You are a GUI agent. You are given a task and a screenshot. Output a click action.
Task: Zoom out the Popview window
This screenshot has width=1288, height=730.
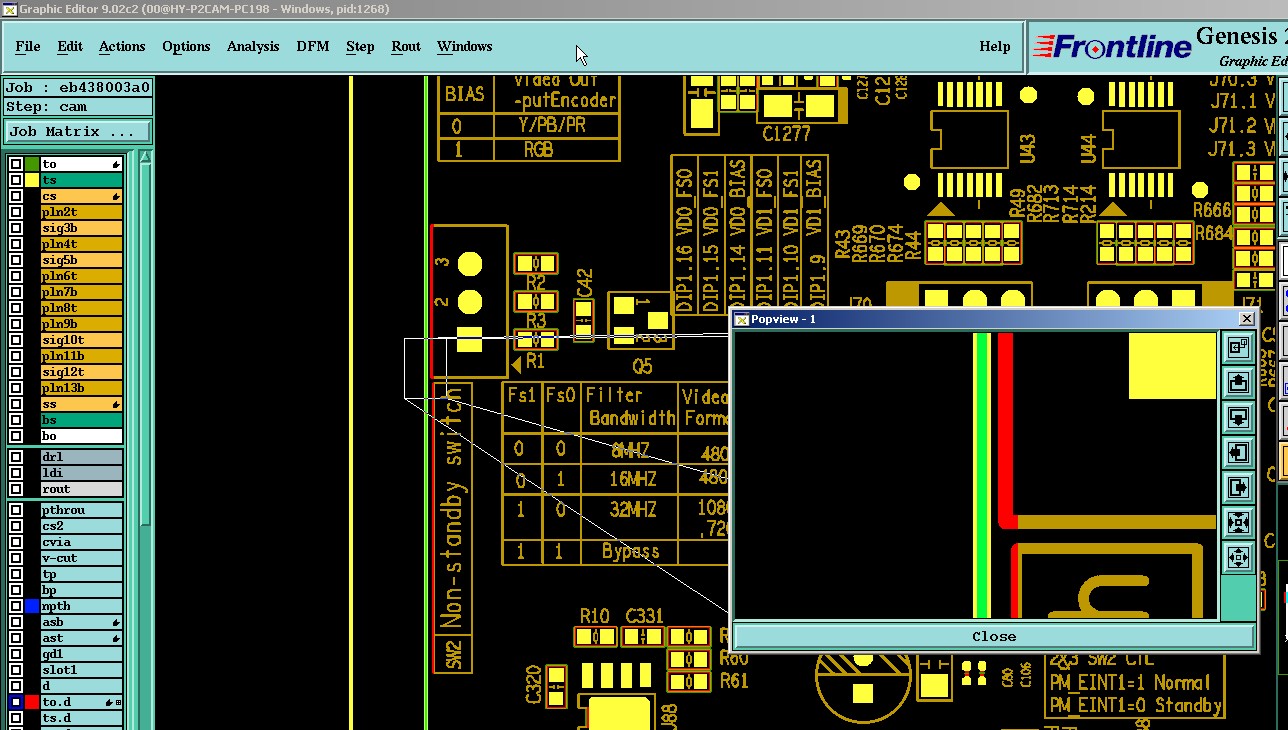pos(1239,557)
